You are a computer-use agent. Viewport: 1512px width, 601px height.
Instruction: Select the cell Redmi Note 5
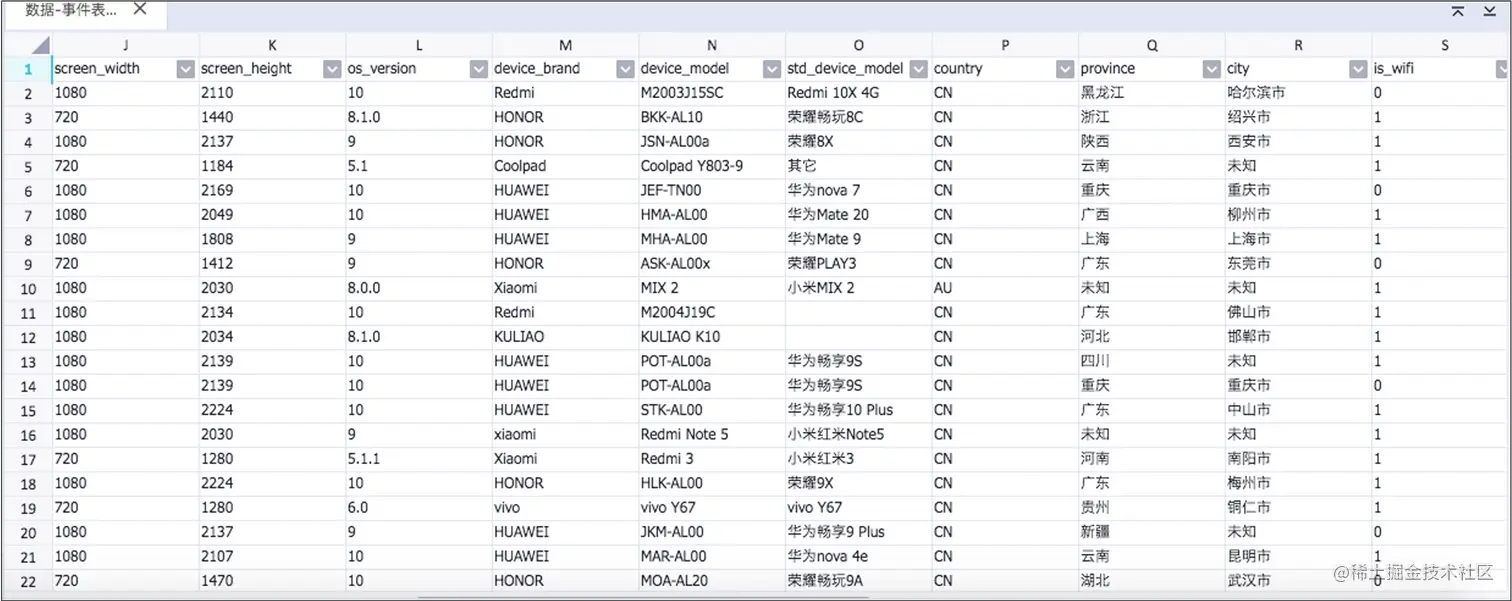point(712,434)
